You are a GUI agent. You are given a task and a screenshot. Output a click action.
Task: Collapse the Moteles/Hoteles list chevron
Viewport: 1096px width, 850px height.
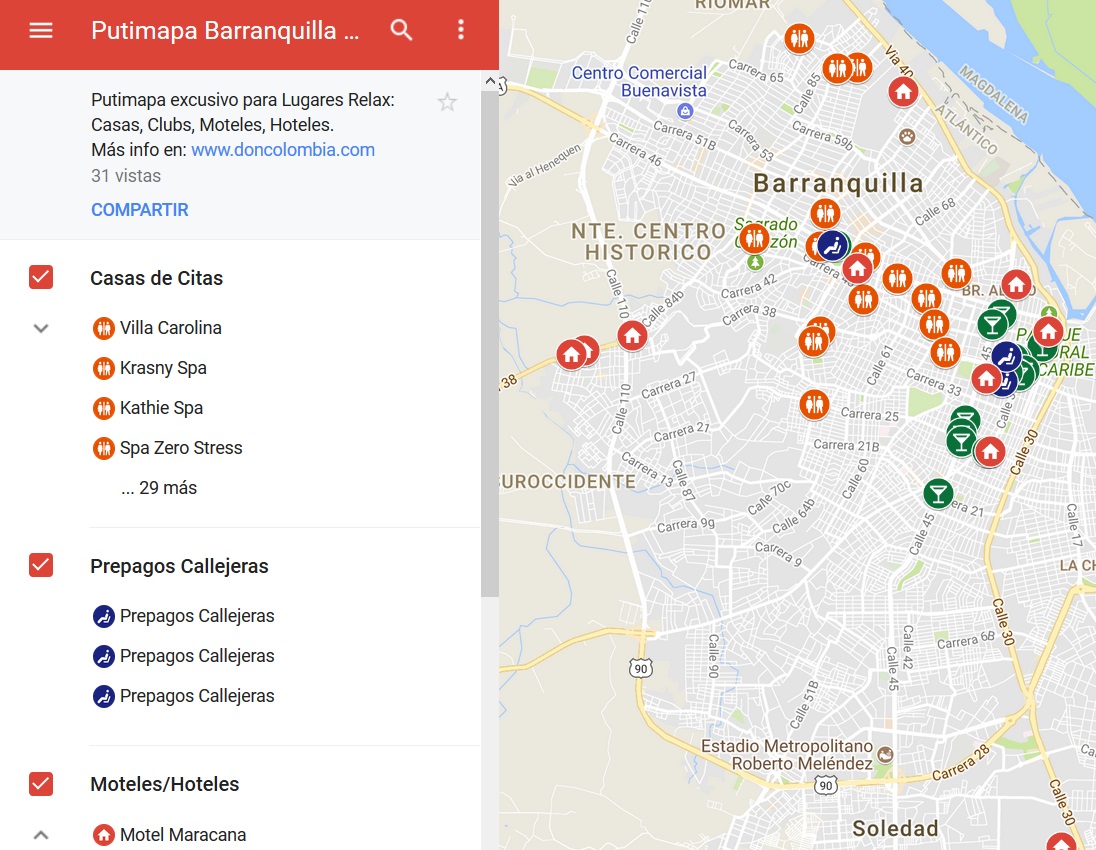(41, 834)
